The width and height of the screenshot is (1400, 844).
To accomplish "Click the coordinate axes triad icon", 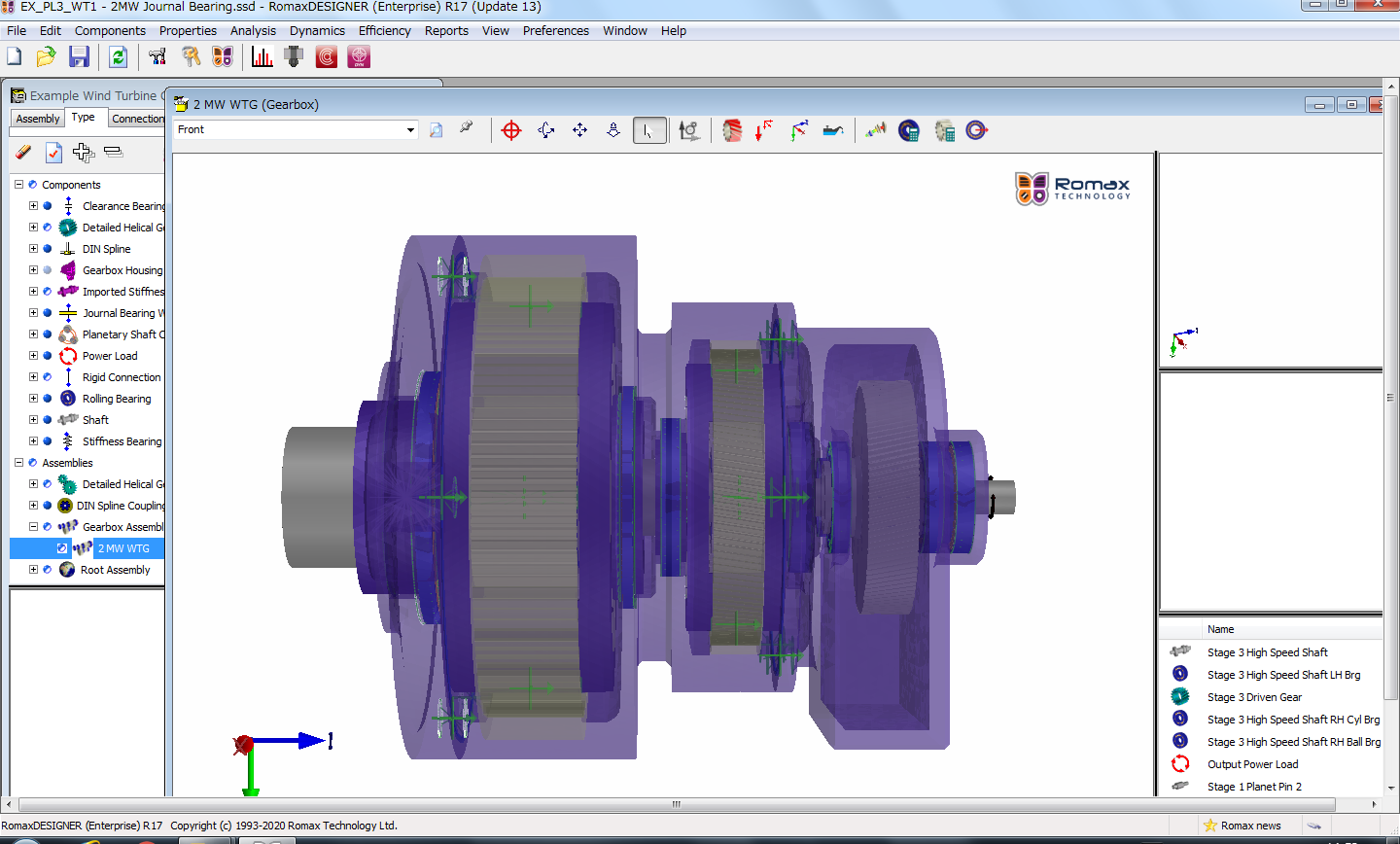I will [x=798, y=130].
